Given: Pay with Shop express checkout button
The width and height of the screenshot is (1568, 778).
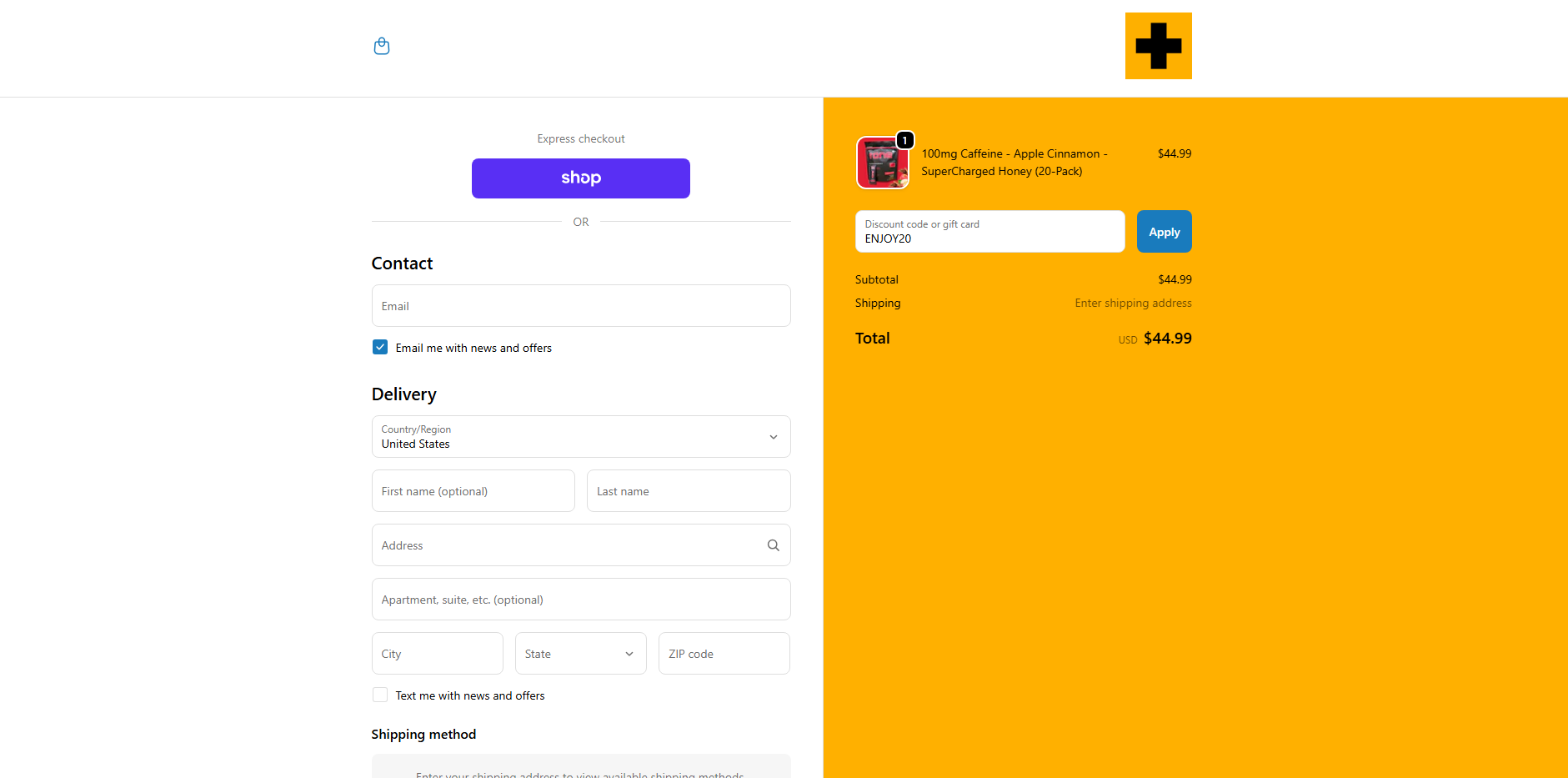Looking at the screenshot, I should [x=581, y=178].
